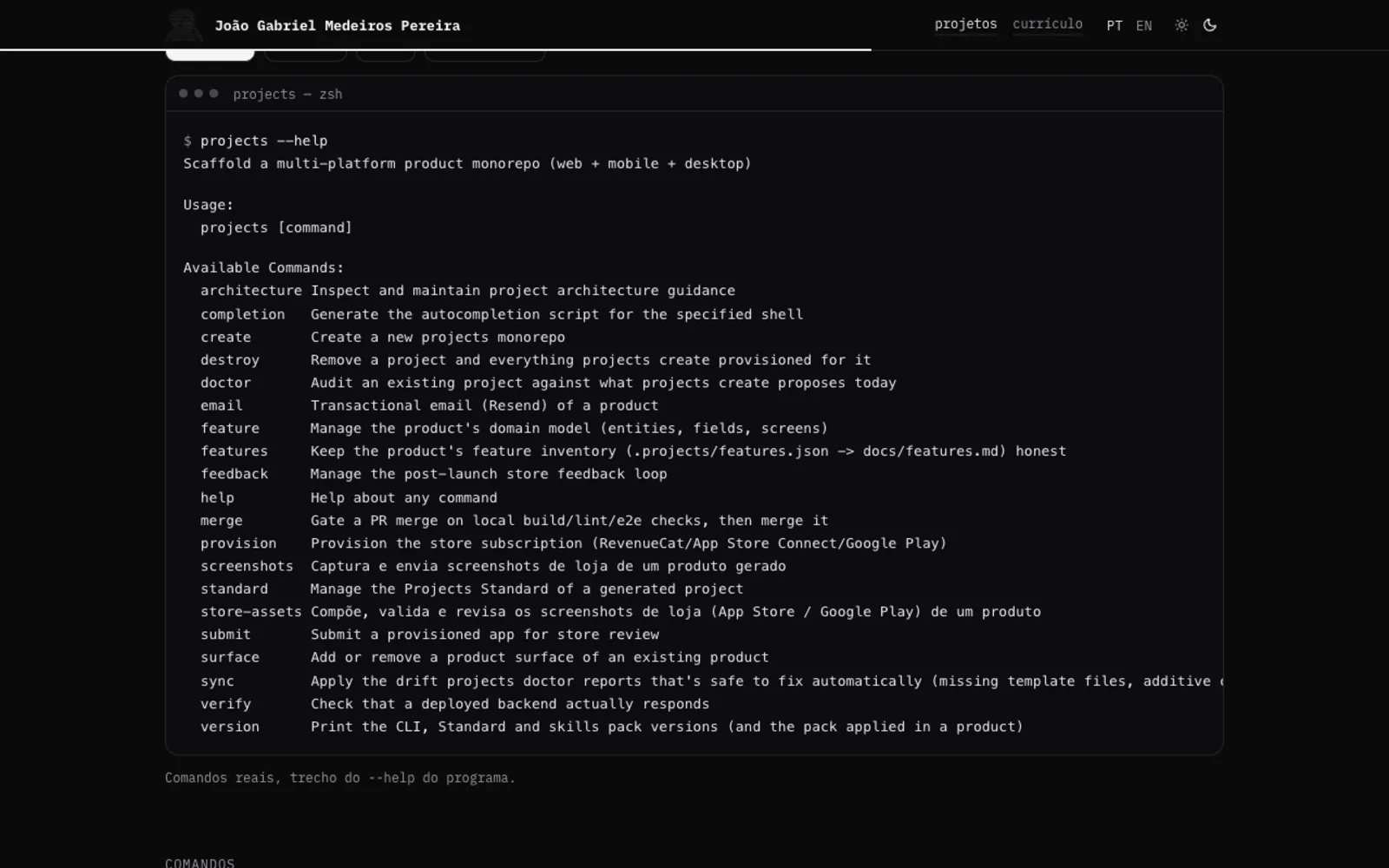Viewport: 1389px width, 868px height.
Task: Click 'store-assets' command name
Action: click(251, 612)
